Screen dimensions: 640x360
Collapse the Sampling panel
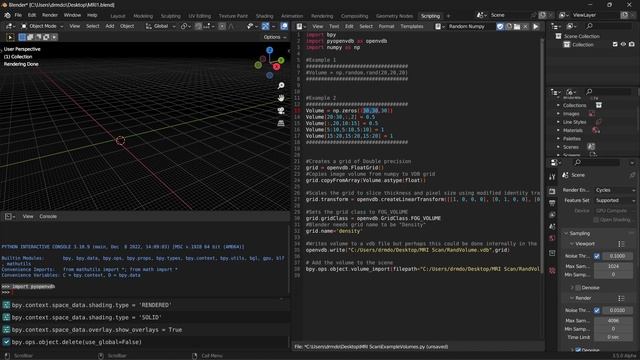pos(579,233)
